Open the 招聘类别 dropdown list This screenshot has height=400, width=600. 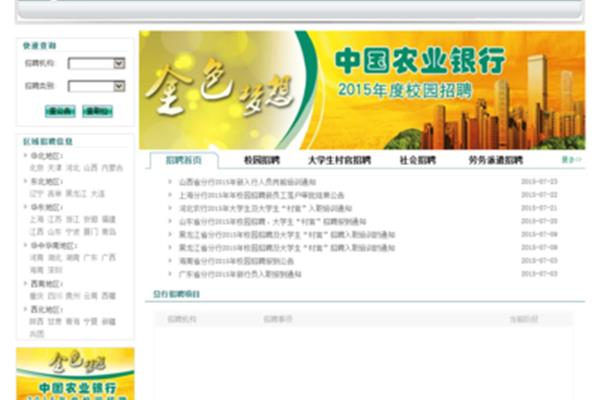[x=96, y=87]
